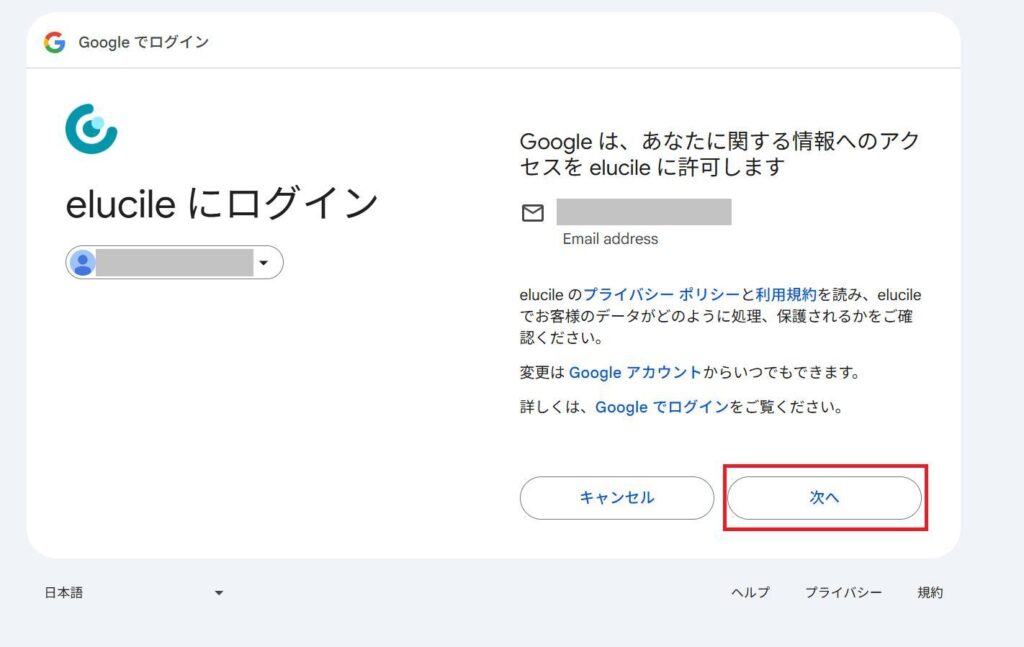
Task: Click the blue avatar icon in the account selector
Action: [x=84, y=261]
